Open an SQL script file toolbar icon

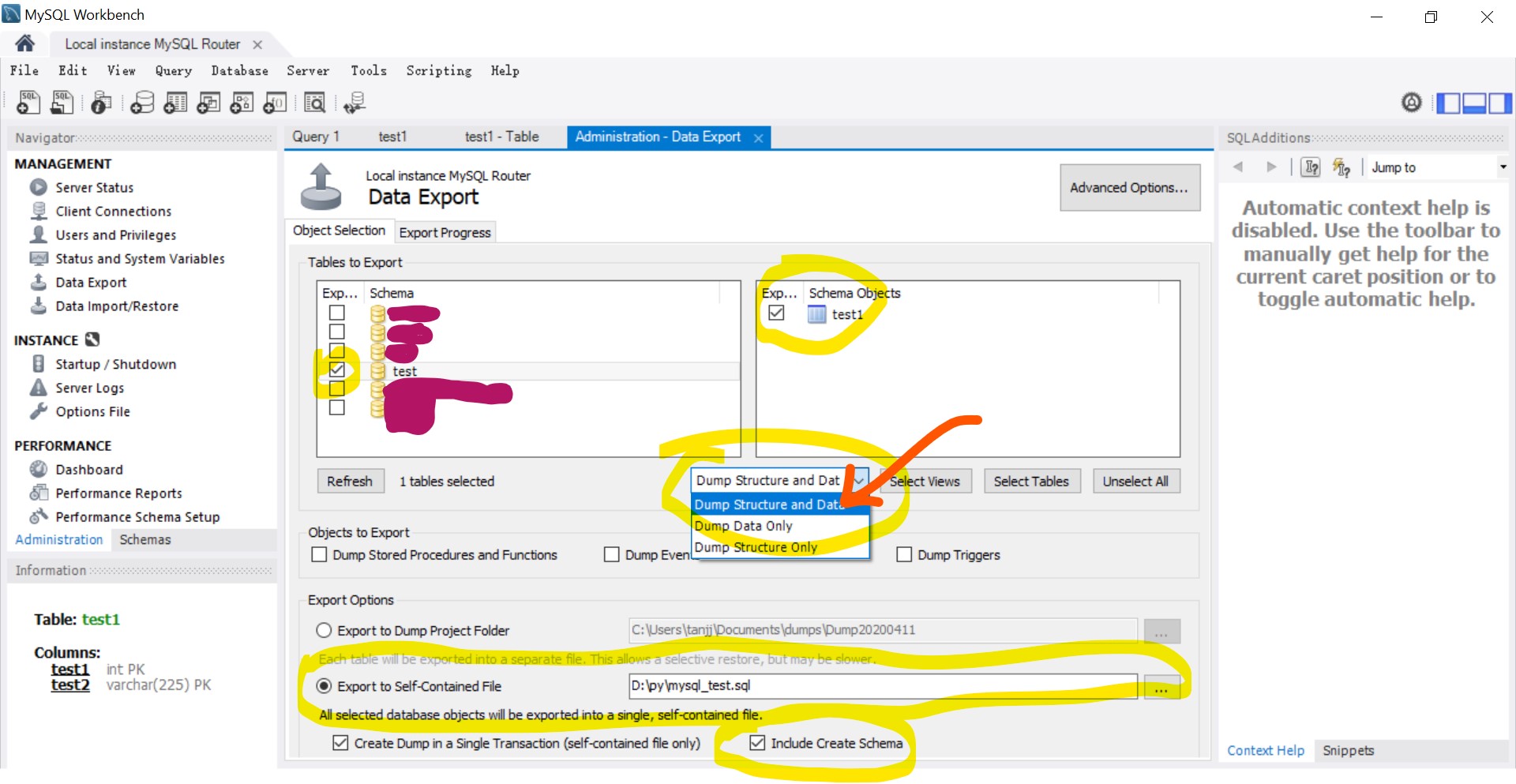(x=62, y=103)
